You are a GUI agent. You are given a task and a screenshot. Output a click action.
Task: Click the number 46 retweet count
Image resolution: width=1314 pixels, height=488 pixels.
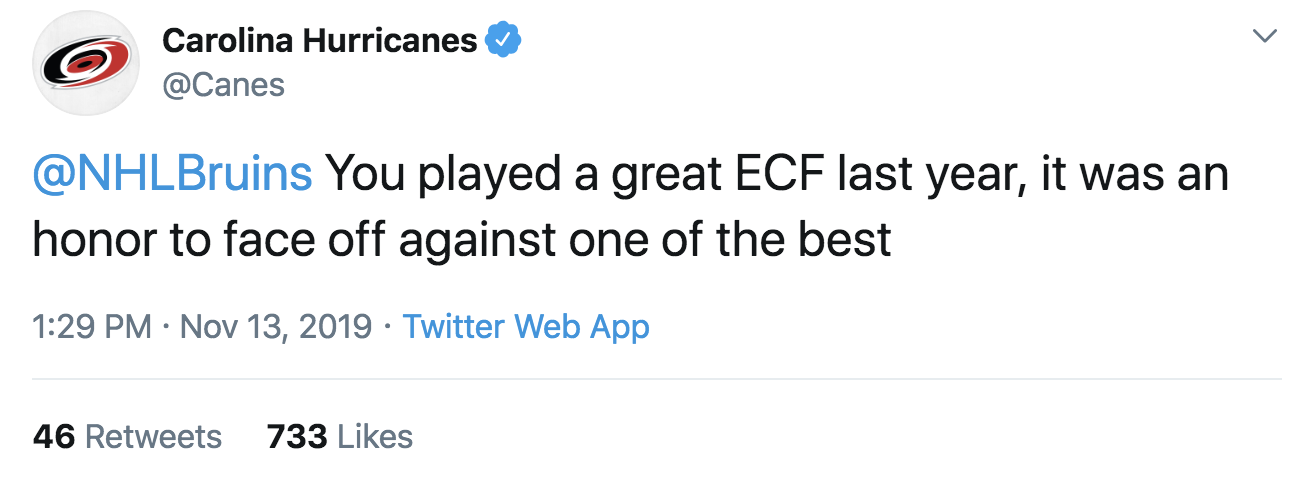(54, 436)
